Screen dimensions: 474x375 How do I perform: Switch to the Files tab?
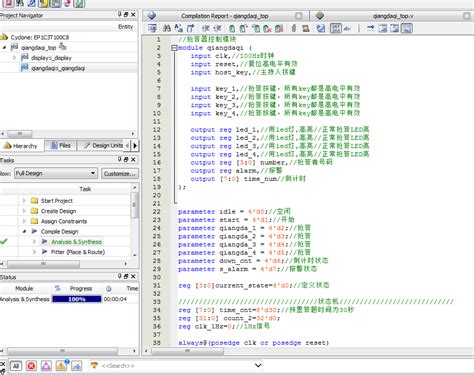click(60, 146)
